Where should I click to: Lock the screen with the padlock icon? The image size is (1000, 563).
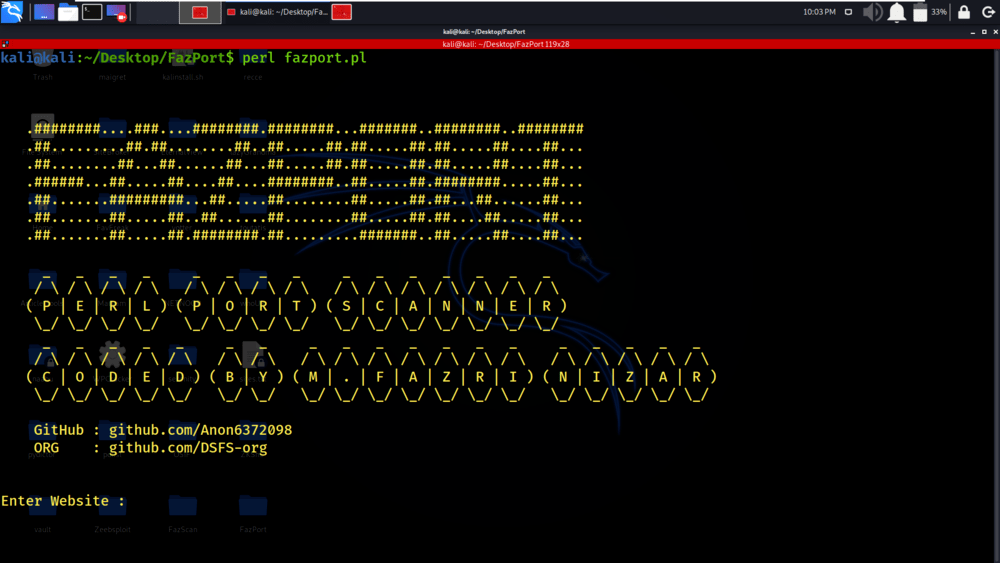[x=964, y=12]
